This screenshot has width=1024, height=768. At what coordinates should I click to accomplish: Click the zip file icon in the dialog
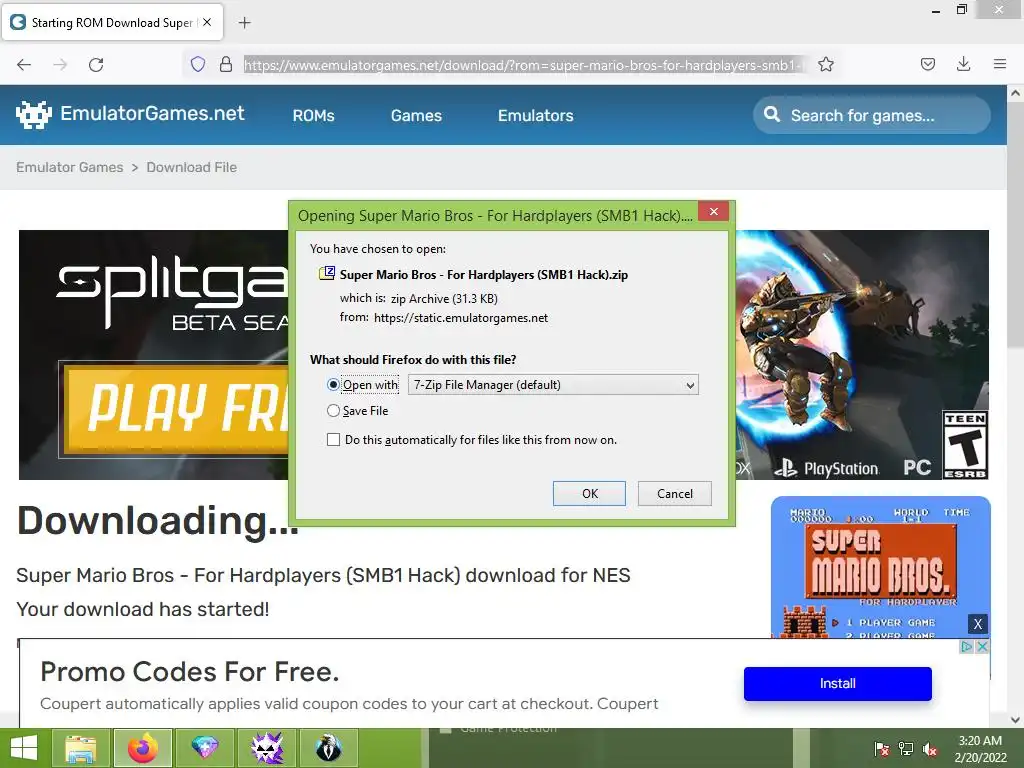coord(327,274)
